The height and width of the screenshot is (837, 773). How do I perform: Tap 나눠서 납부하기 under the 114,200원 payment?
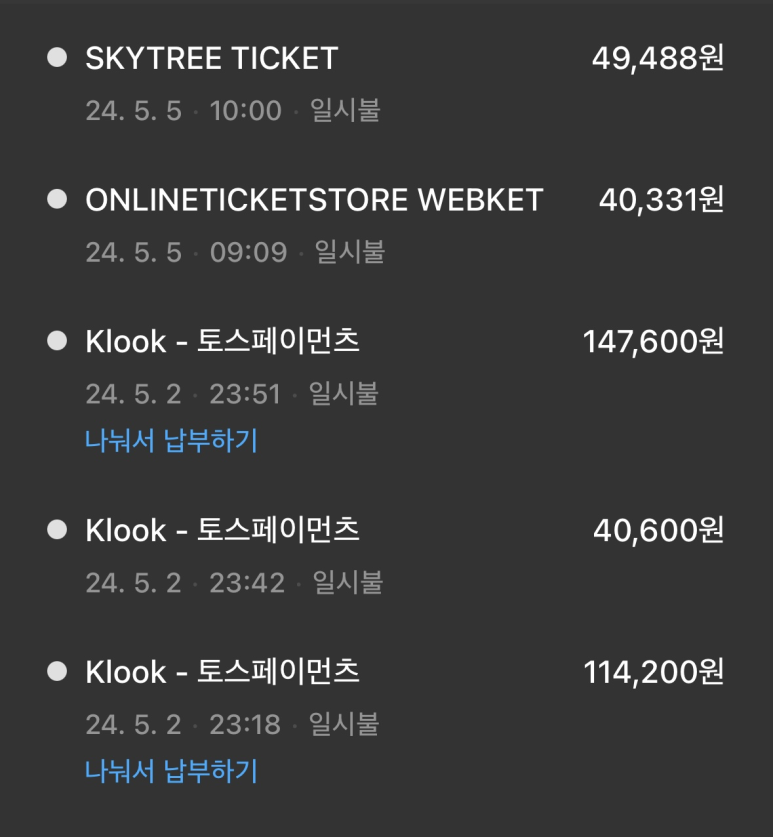coord(171,771)
